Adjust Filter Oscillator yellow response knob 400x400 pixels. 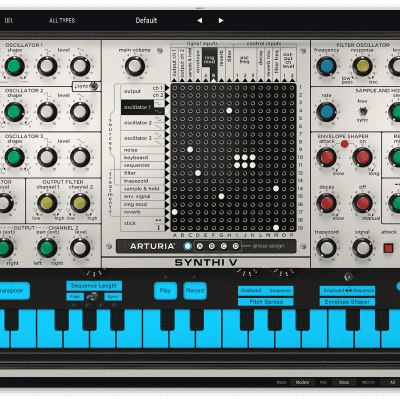coord(362,66)
